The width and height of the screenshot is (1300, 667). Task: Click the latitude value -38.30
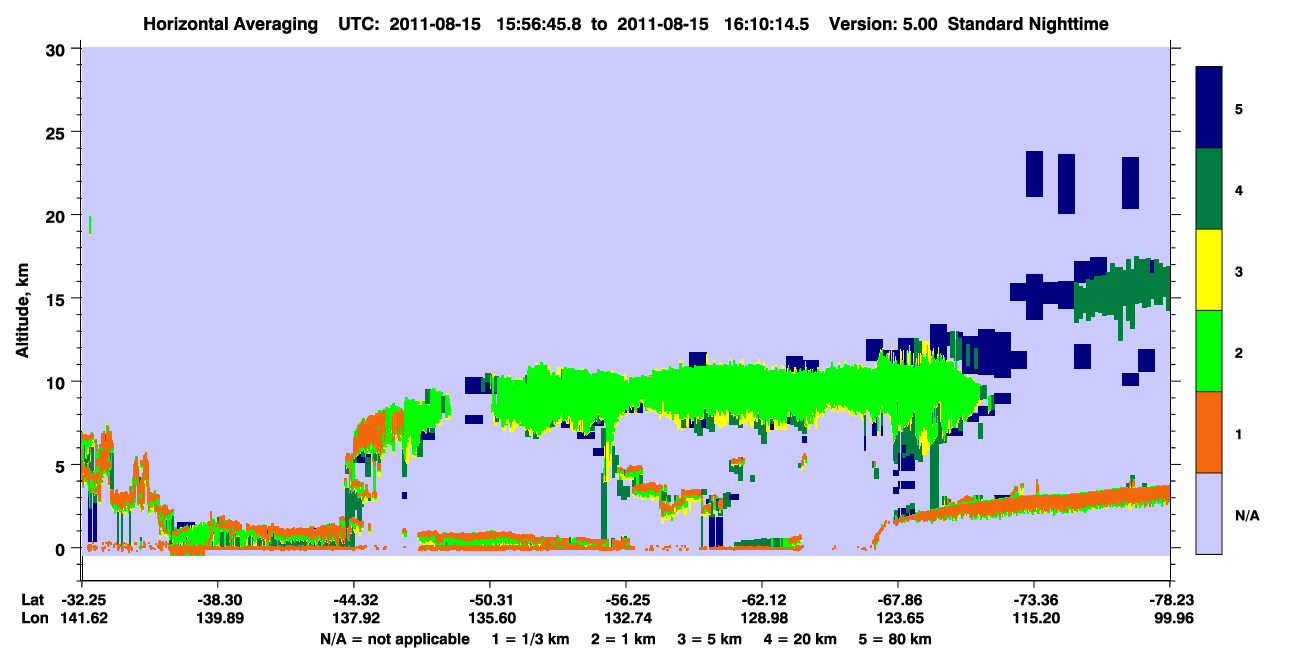[217, 600]
